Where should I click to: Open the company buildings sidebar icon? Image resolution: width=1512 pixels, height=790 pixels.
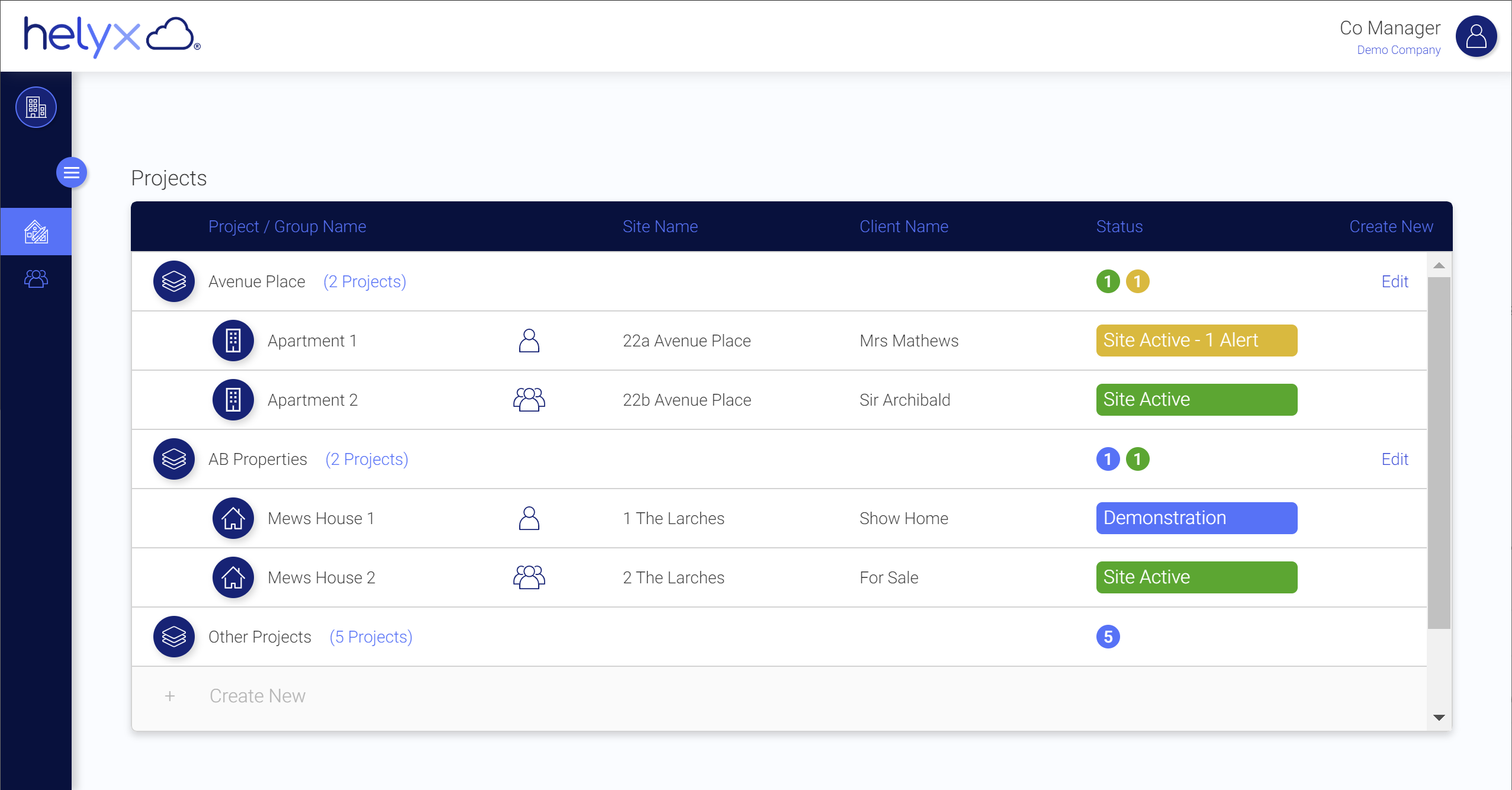point(36,107)
